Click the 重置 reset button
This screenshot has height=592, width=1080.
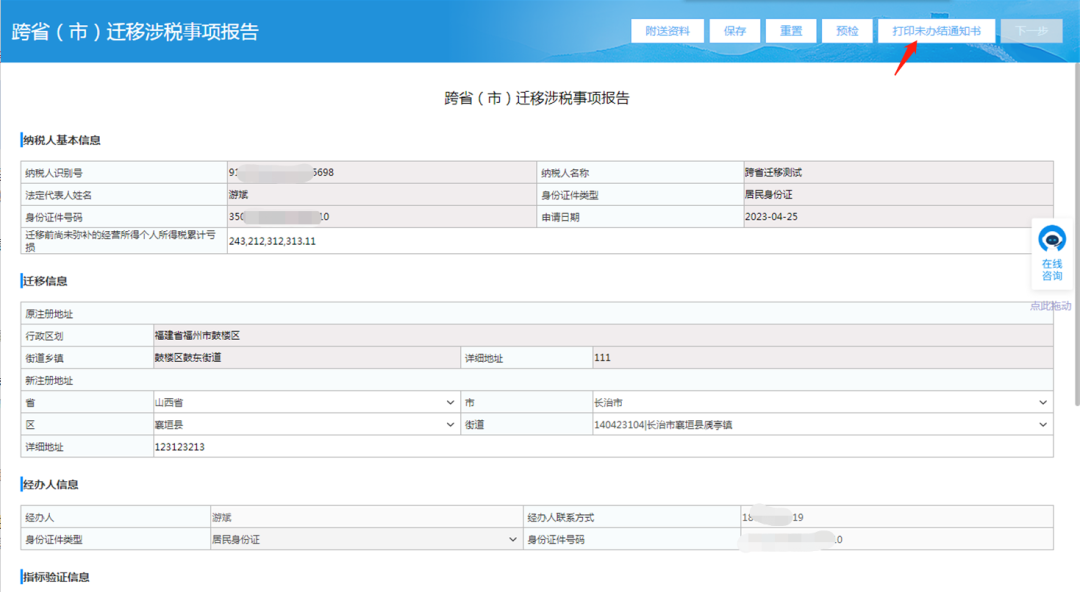click(791, 31)
